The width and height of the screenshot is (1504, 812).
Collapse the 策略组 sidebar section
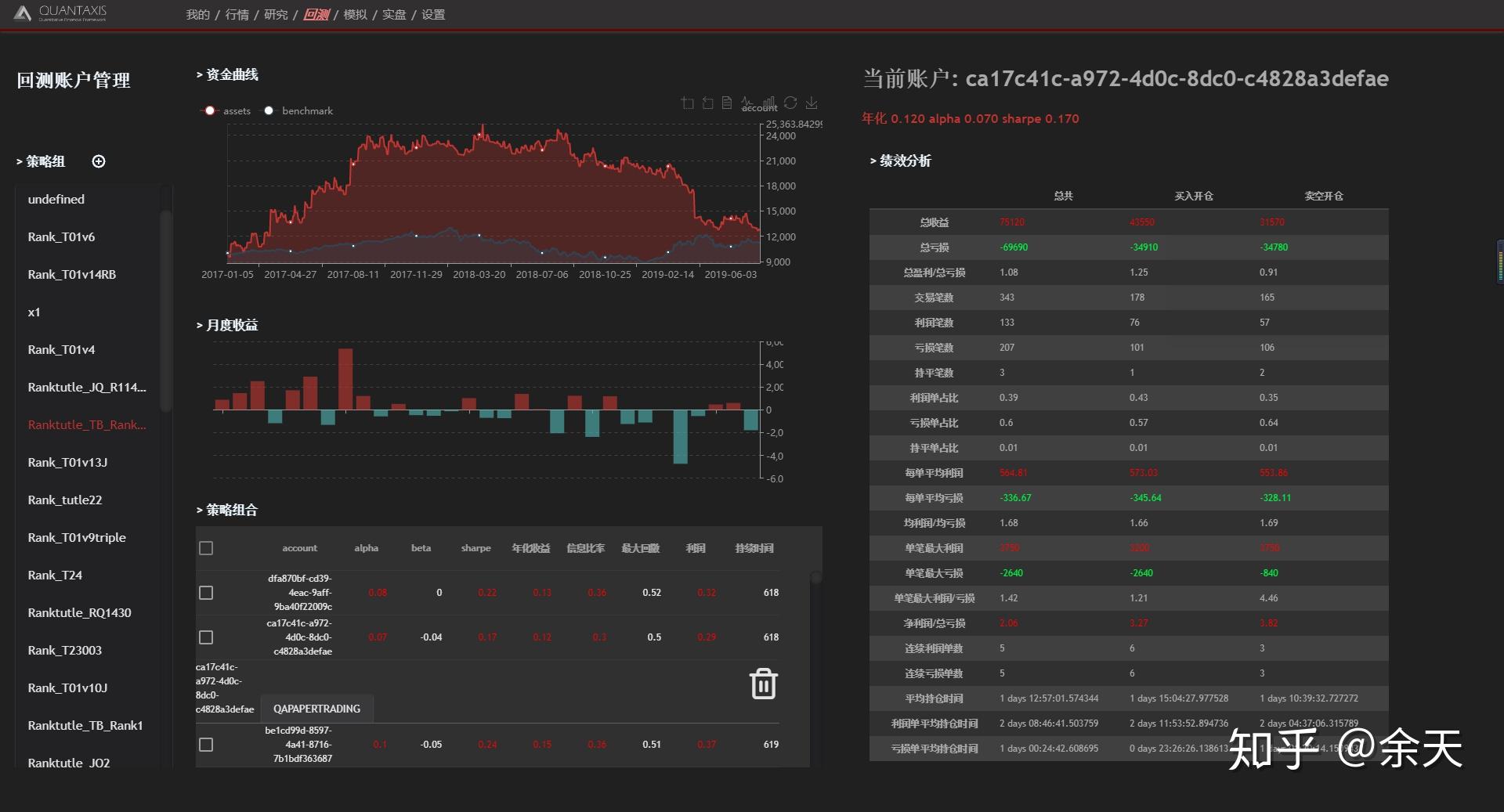[41, 161]
